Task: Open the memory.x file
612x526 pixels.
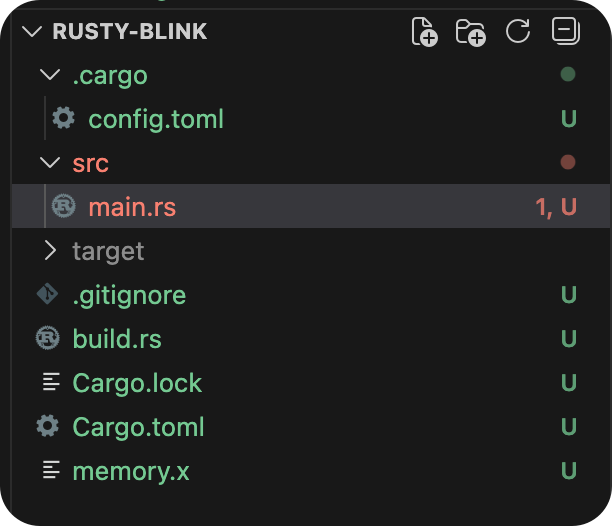Action: [131, 471]
